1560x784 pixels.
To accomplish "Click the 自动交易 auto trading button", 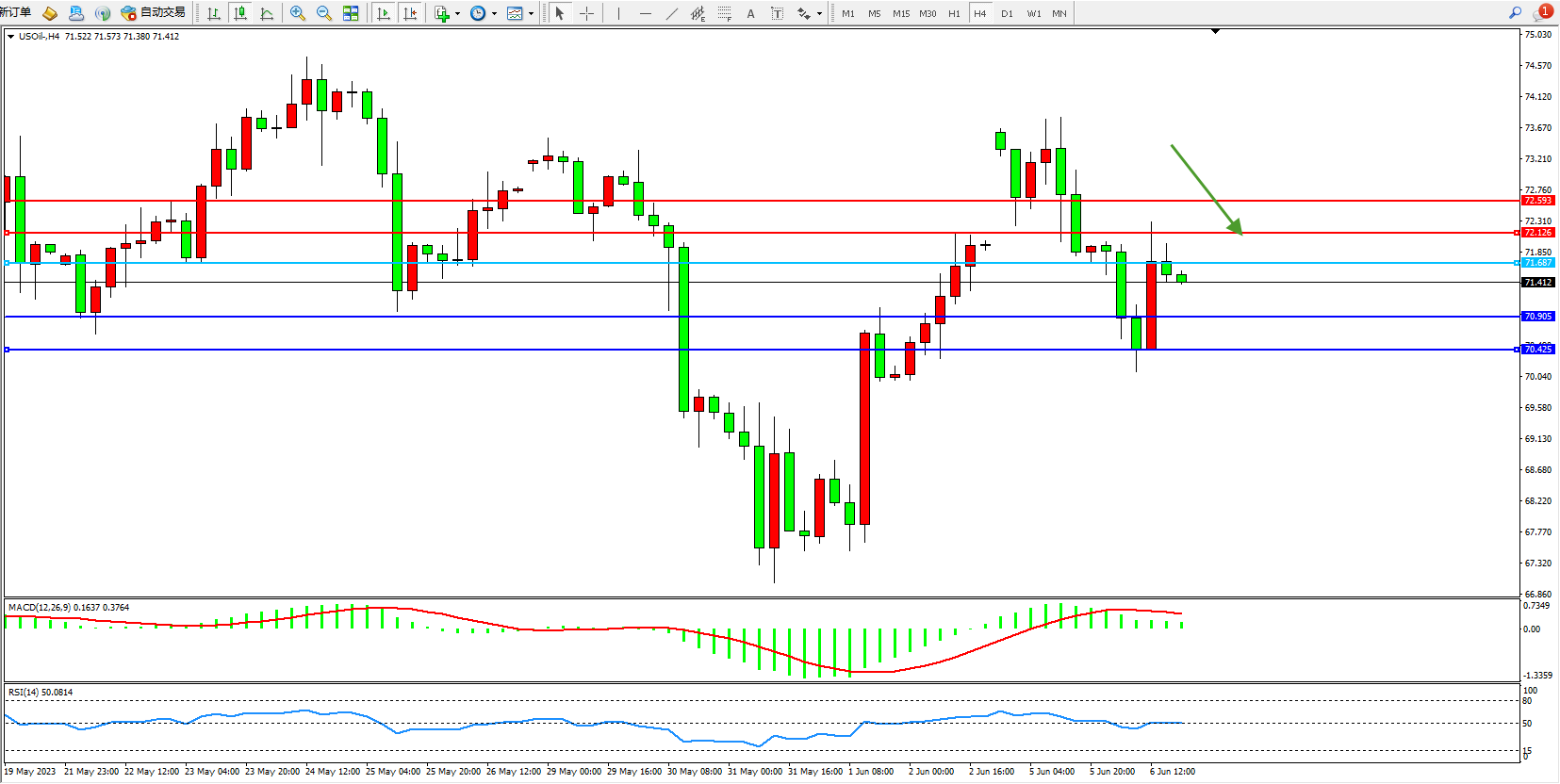I will 154,12.
